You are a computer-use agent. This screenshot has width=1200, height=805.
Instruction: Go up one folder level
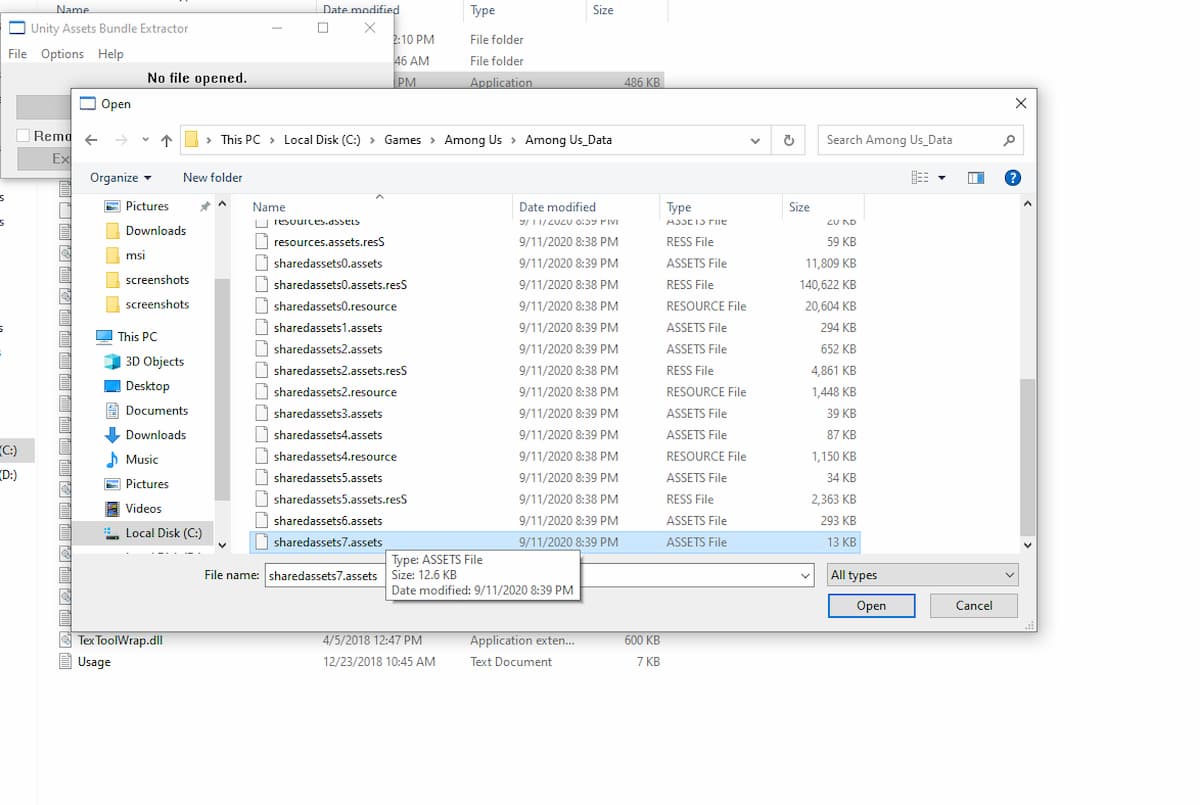(x=166, y=140)
